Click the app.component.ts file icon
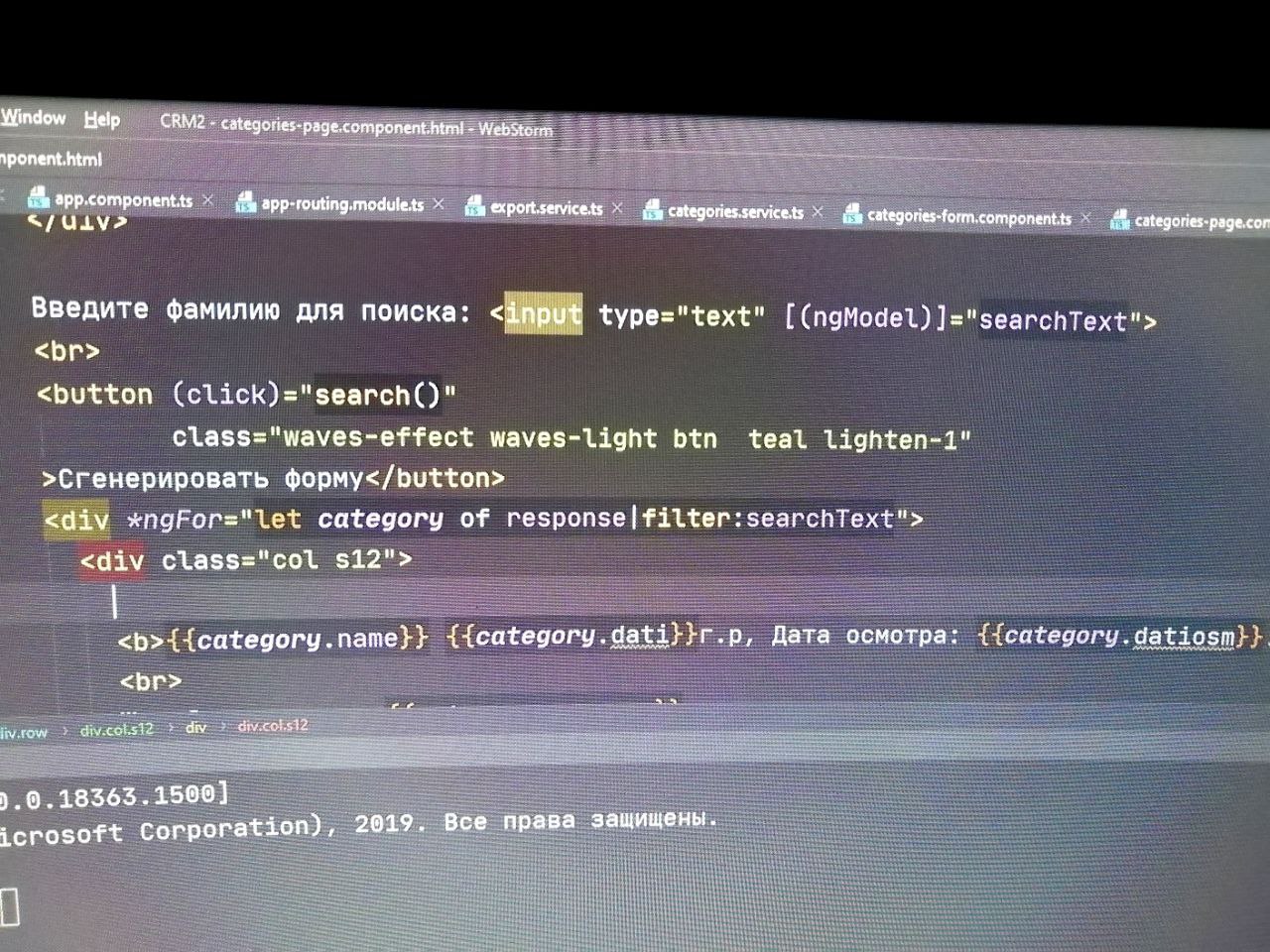Viewport: 1270px width, 952px height. click(38, 197)
